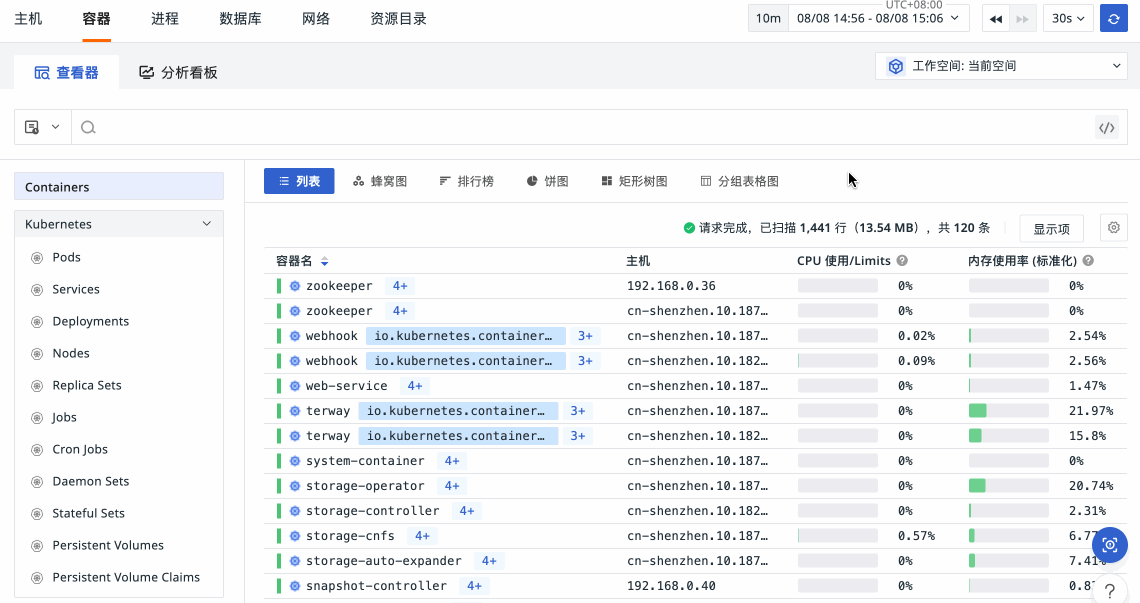Click the floating screenshot scan icon
This screenshot has width=1140, height=603.
click(1109, 545)
